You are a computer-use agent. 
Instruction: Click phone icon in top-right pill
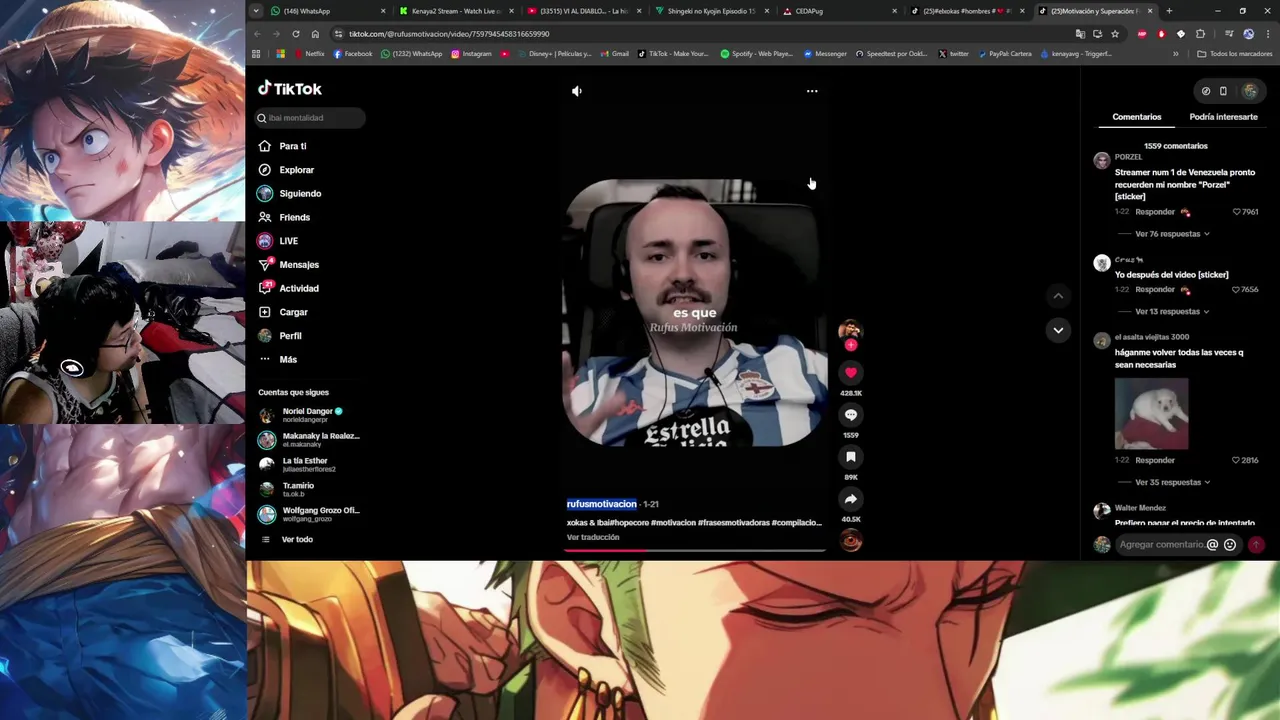[x=1223, y=91]
